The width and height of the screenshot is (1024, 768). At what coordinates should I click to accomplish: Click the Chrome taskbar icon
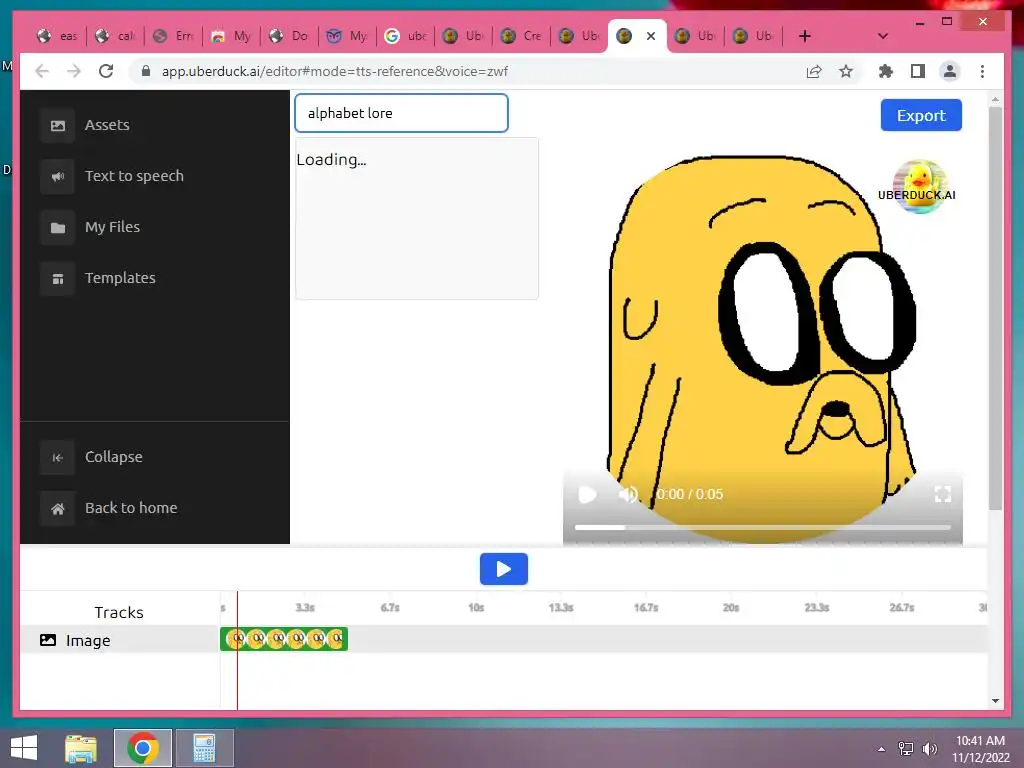coord(142,748)
